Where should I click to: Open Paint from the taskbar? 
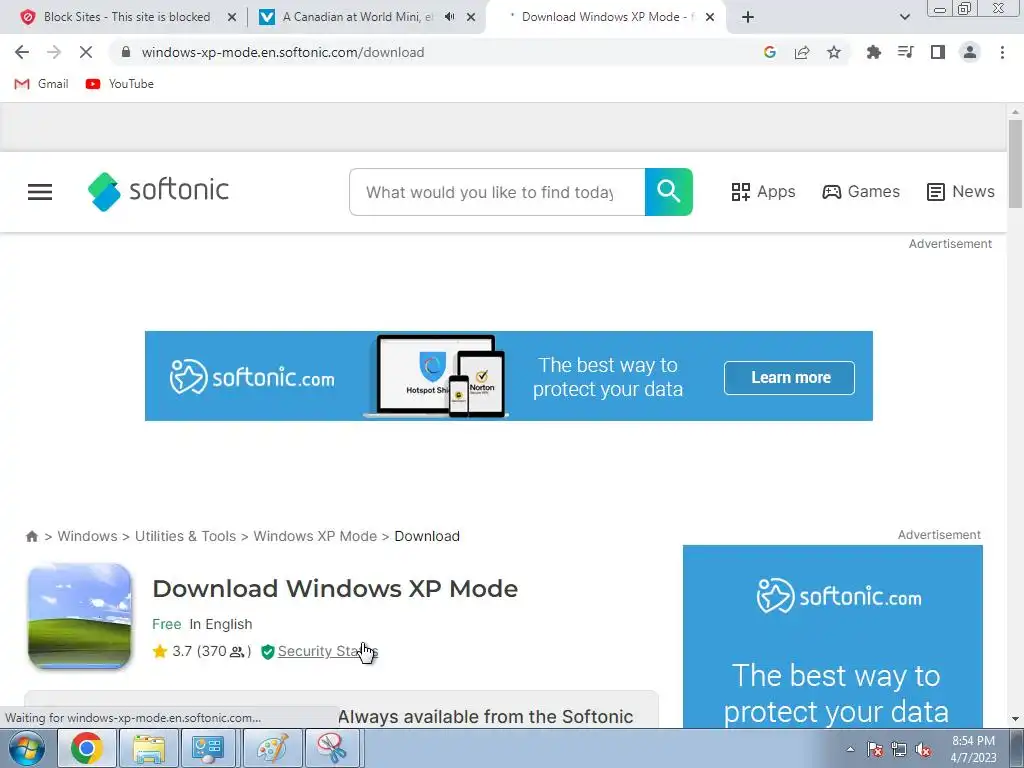[272, 748]
